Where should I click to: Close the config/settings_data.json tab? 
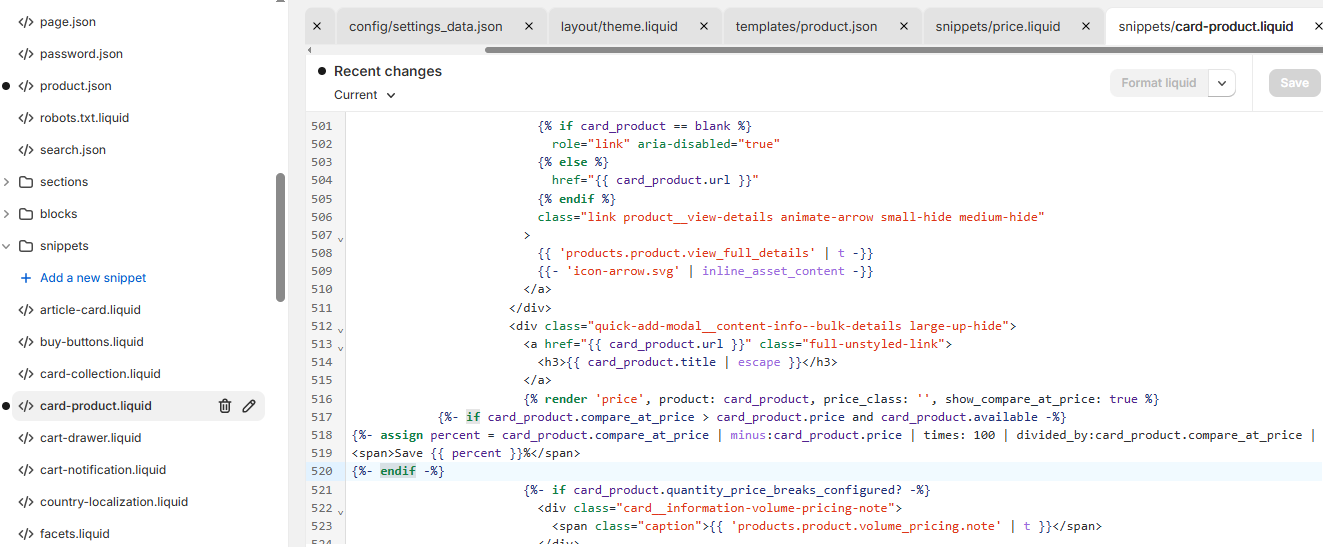528,27
